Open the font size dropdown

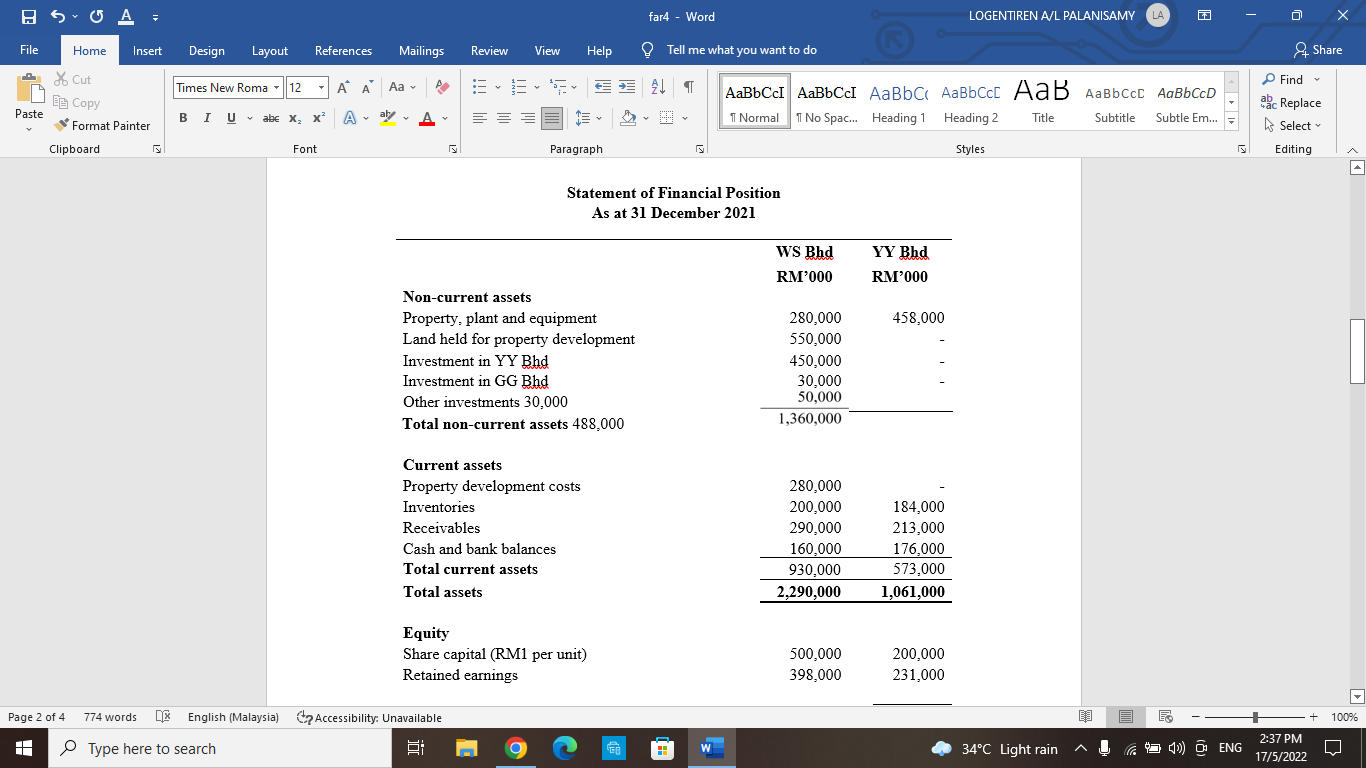pyautogui.click(x=321, y=88)
